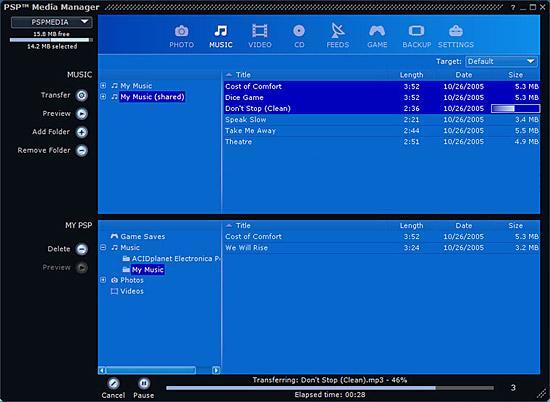
Task: Open the Game controller icon
Action: click(377, 31)
